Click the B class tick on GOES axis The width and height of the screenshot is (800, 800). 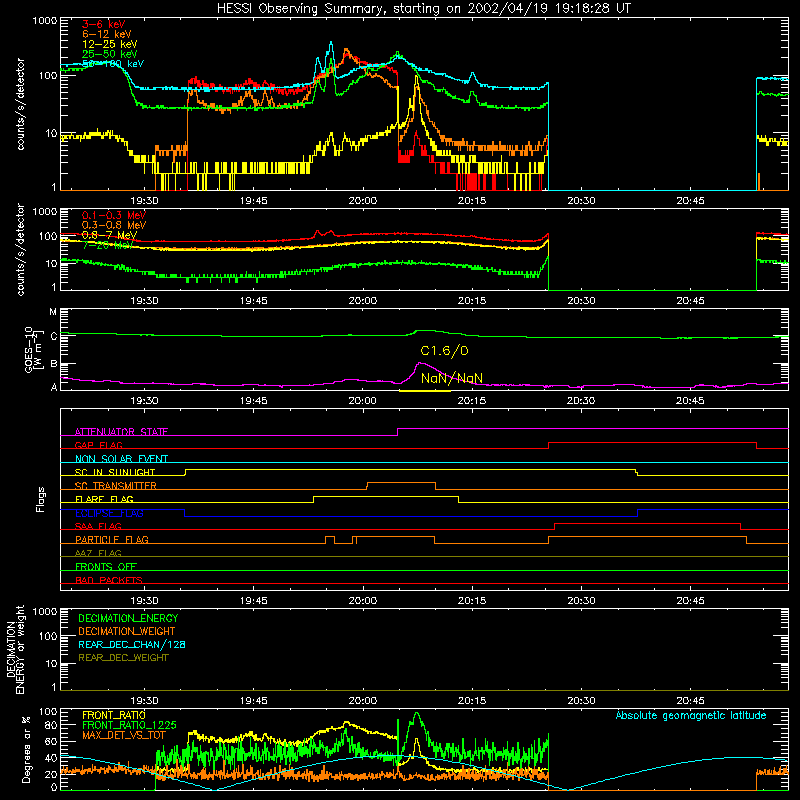pyautogui.click(x=54, y=364)
